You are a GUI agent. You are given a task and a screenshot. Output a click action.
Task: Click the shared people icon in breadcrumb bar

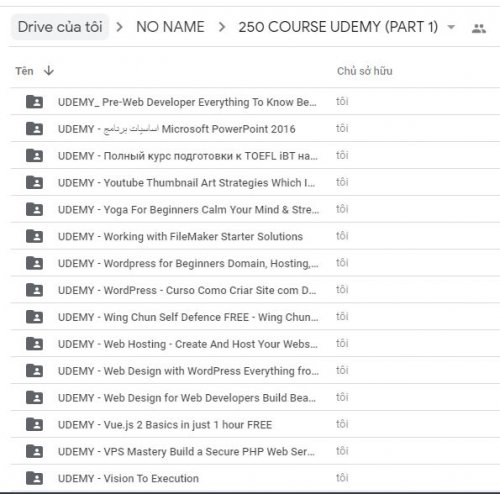[x=479, y=28]
